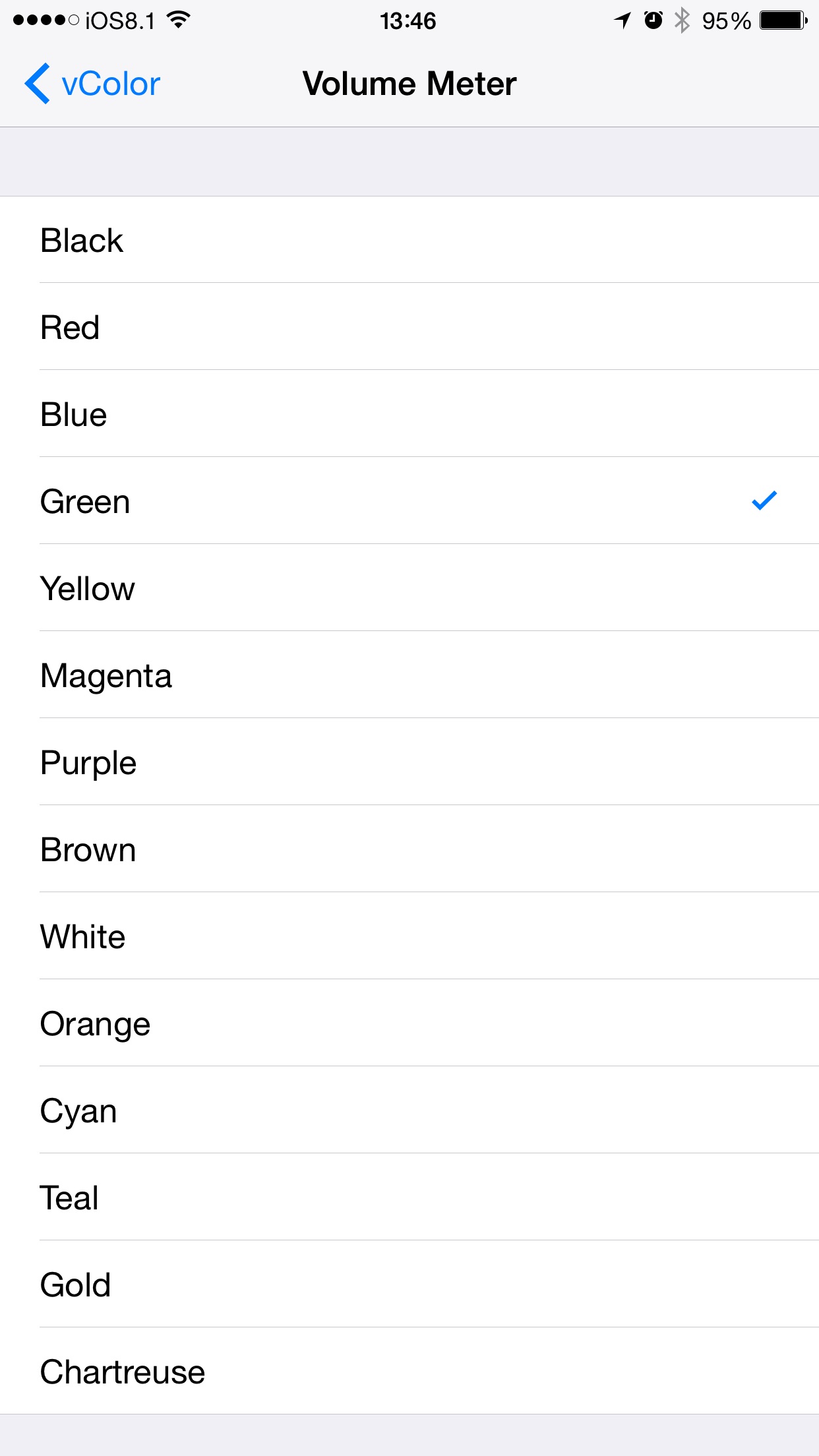Tap the alarm clock status icon
Viewport: 819px width, 1456px height.
point(653,20)
